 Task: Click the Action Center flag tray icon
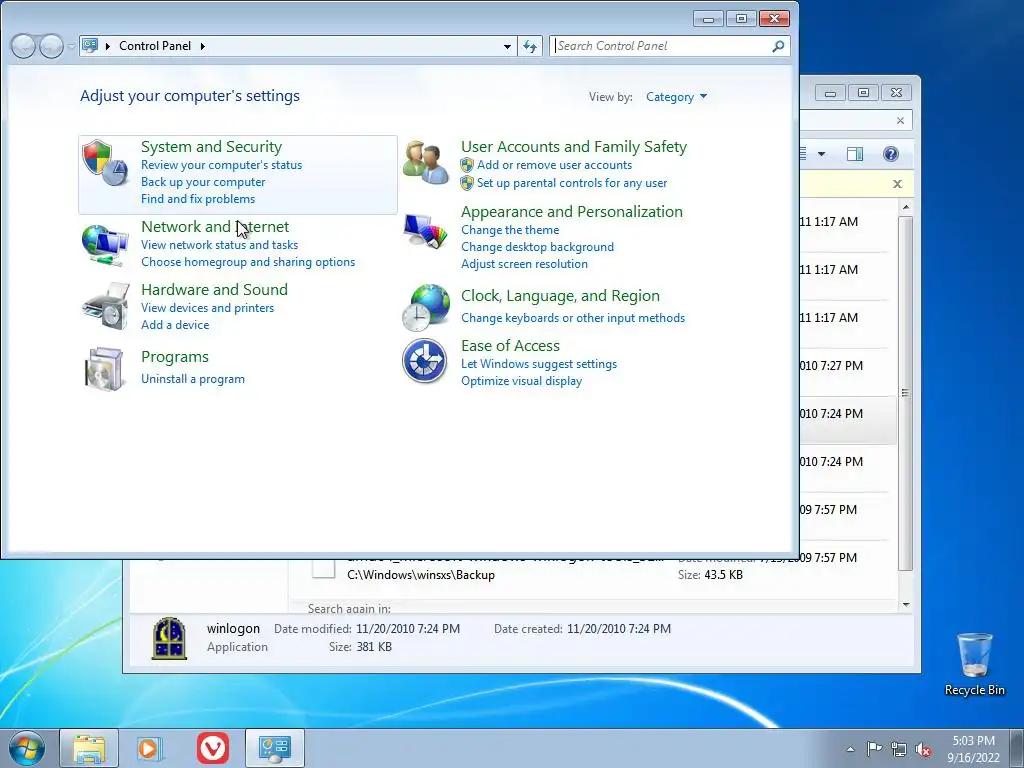point(874,749)
